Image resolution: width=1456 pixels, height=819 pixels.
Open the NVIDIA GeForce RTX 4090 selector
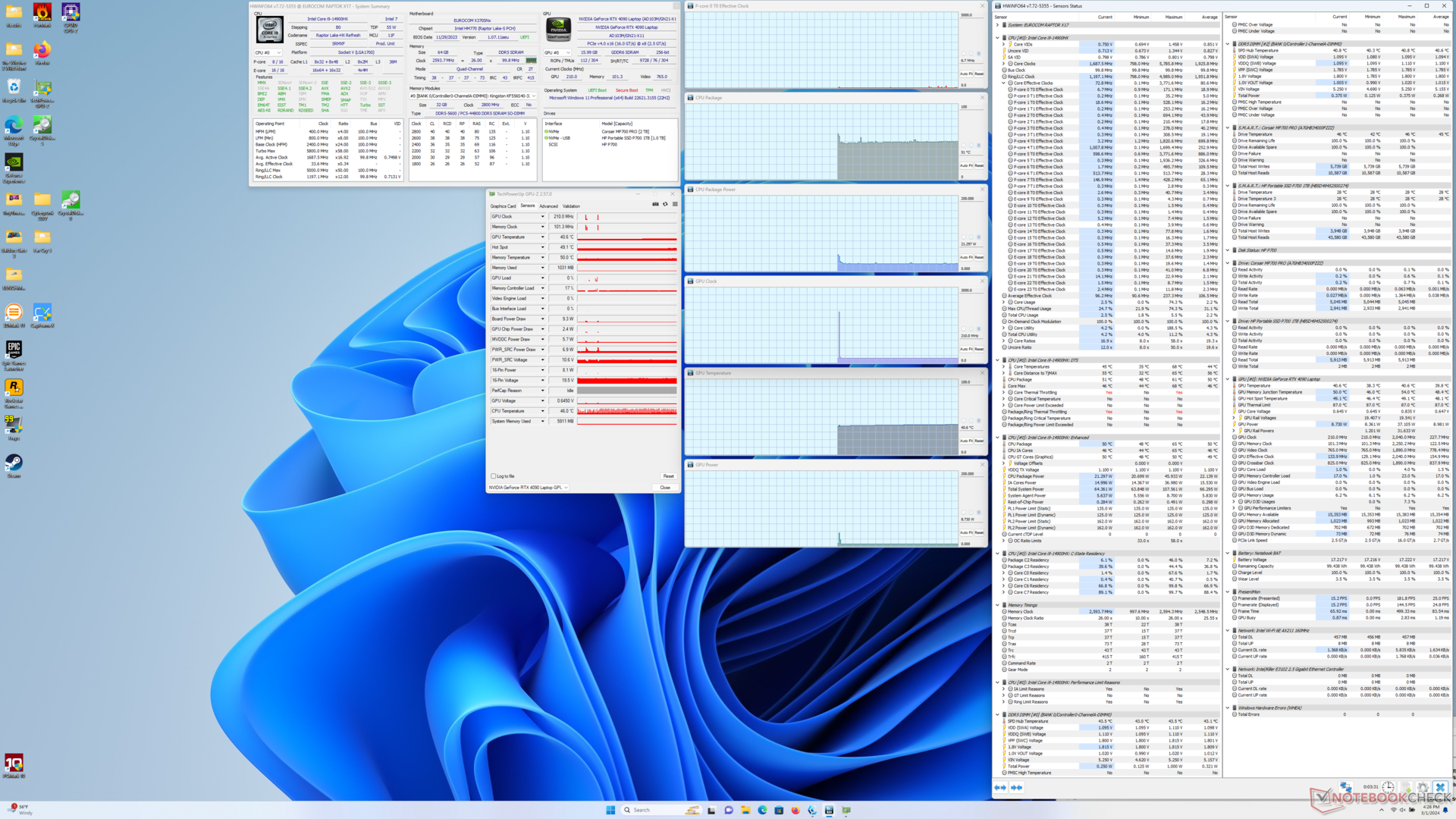tap(529, 488)
